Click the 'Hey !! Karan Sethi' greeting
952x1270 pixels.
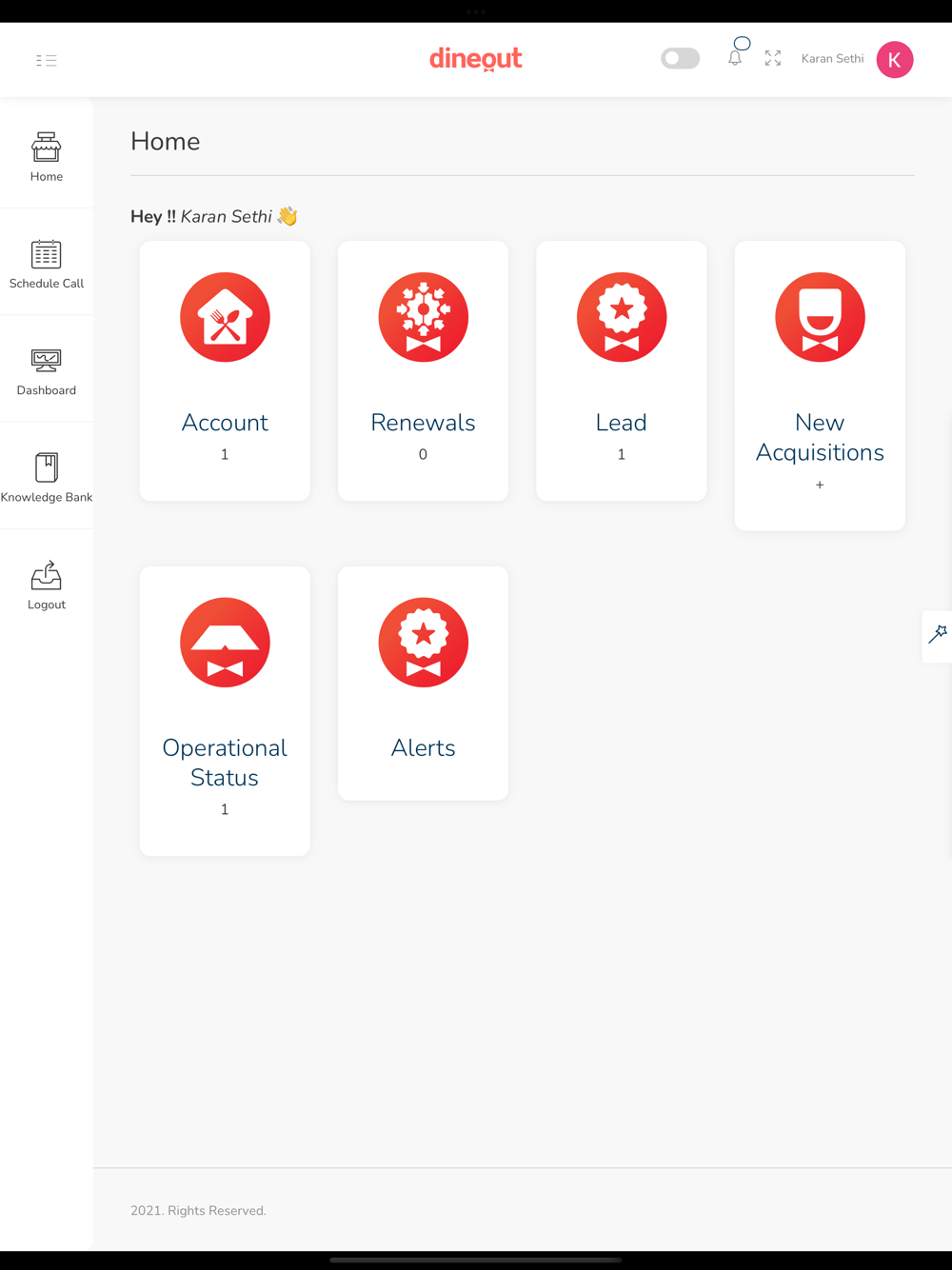coord(214,216)
